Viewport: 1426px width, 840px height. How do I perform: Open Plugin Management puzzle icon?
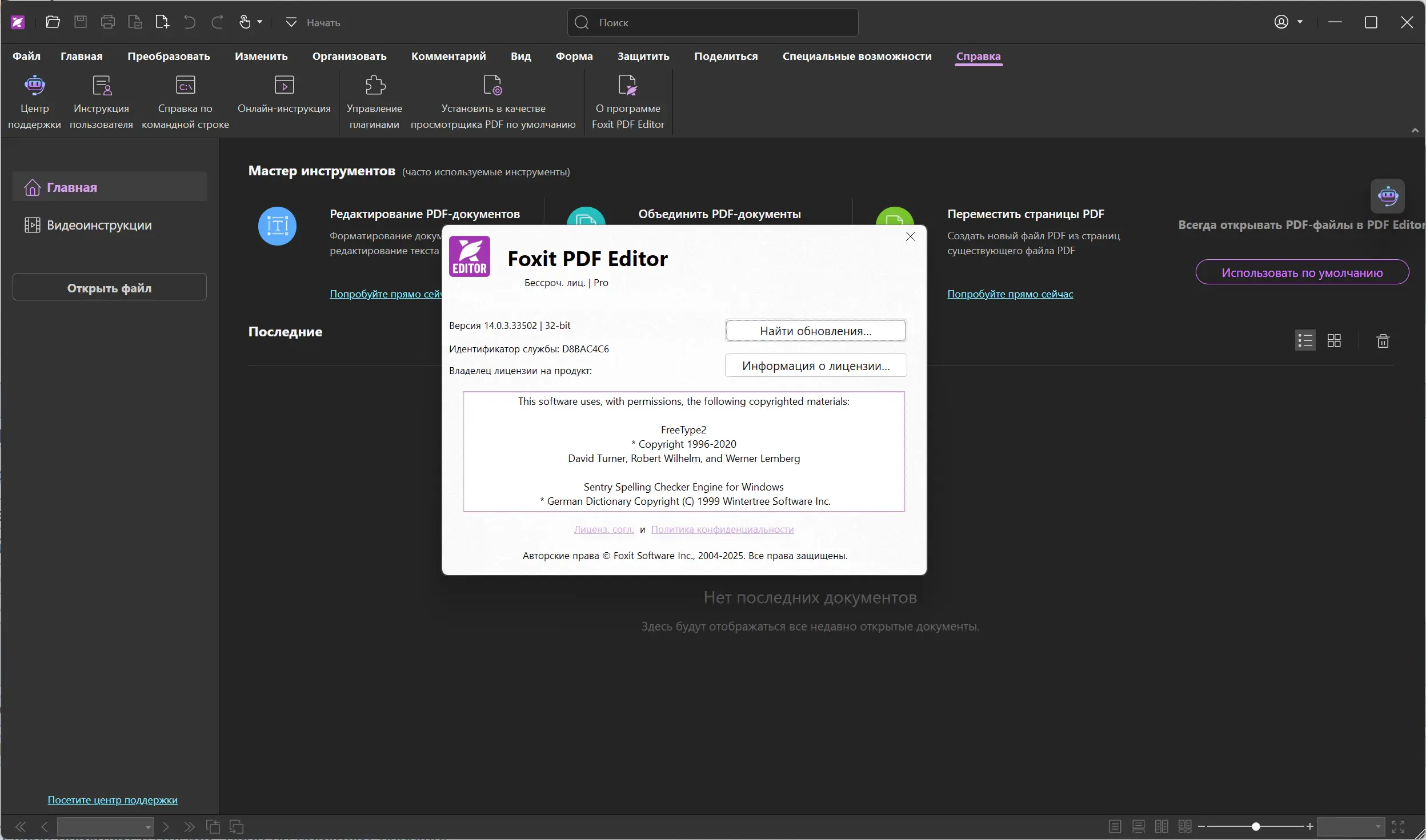pyautogui.click(x=375, y=85)
